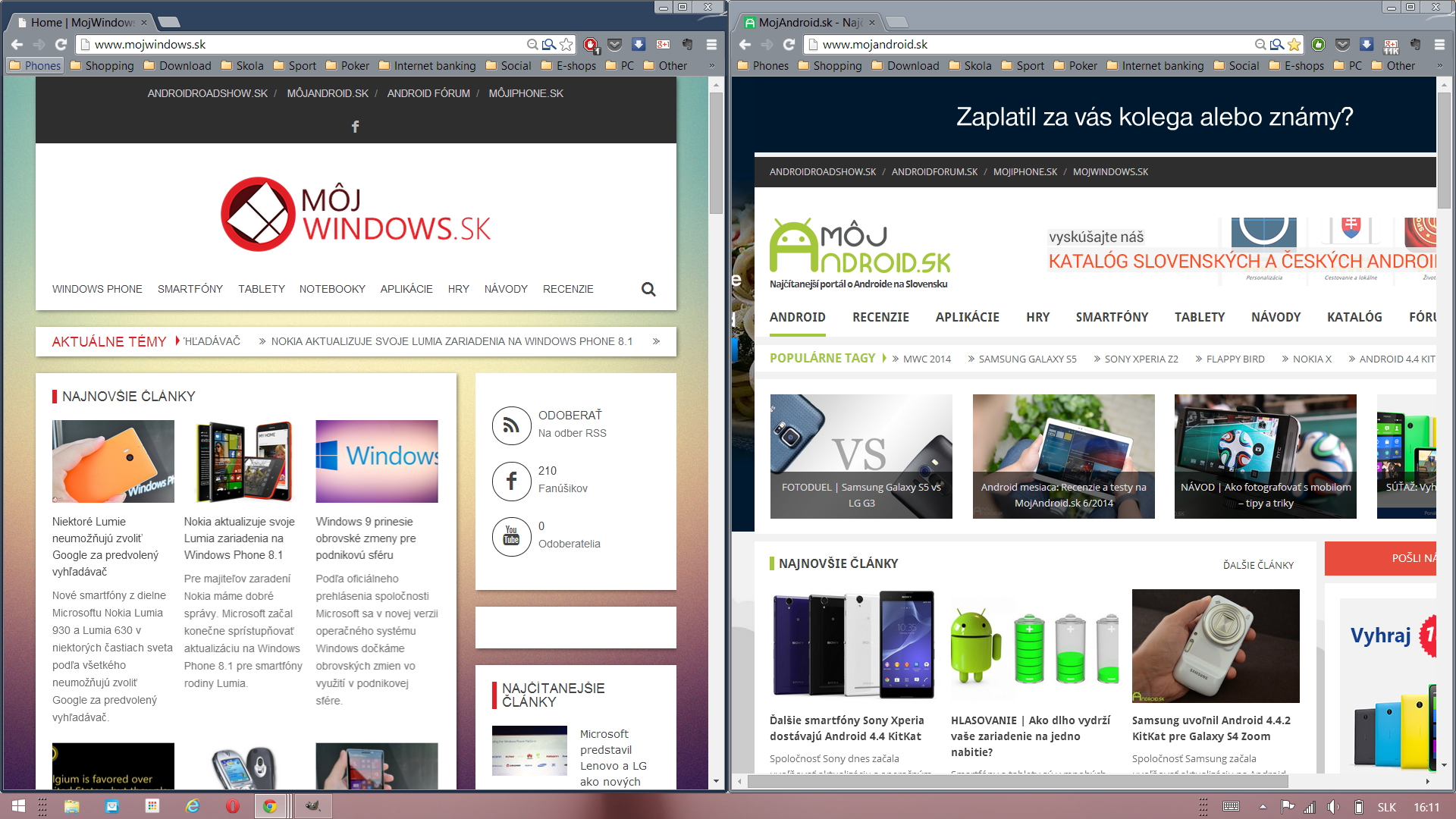This screenshot has width=1456, height=819.
Task: Expand bookmarks overflow chevron in MojWindows window
Action: (x=711, y=66)
